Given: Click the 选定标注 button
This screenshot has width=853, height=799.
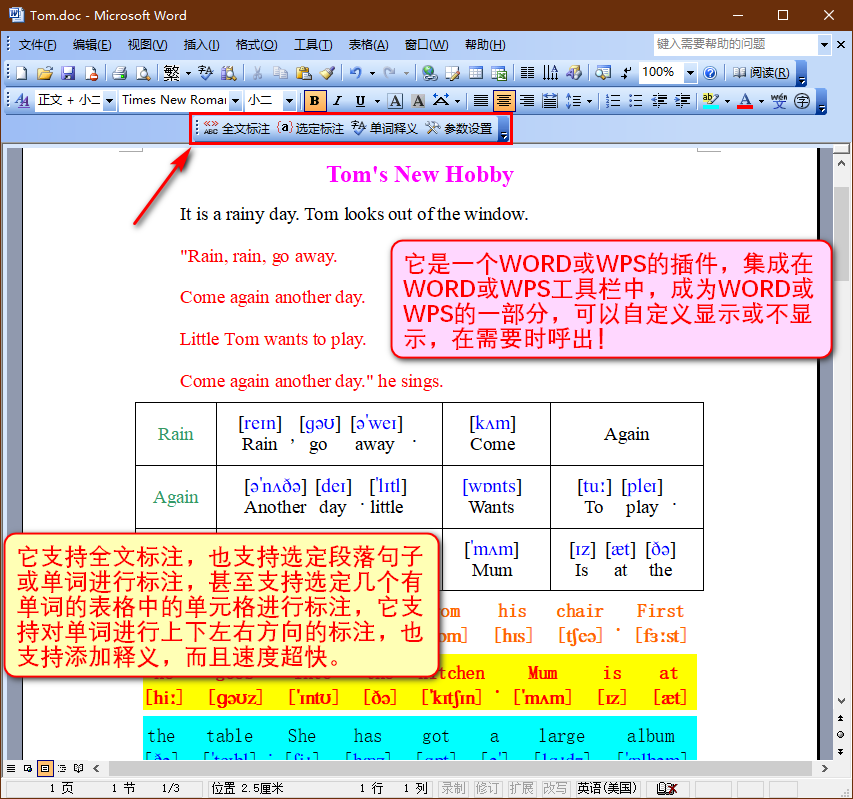Looking at the screenshot, I should [x=311, y=128].
